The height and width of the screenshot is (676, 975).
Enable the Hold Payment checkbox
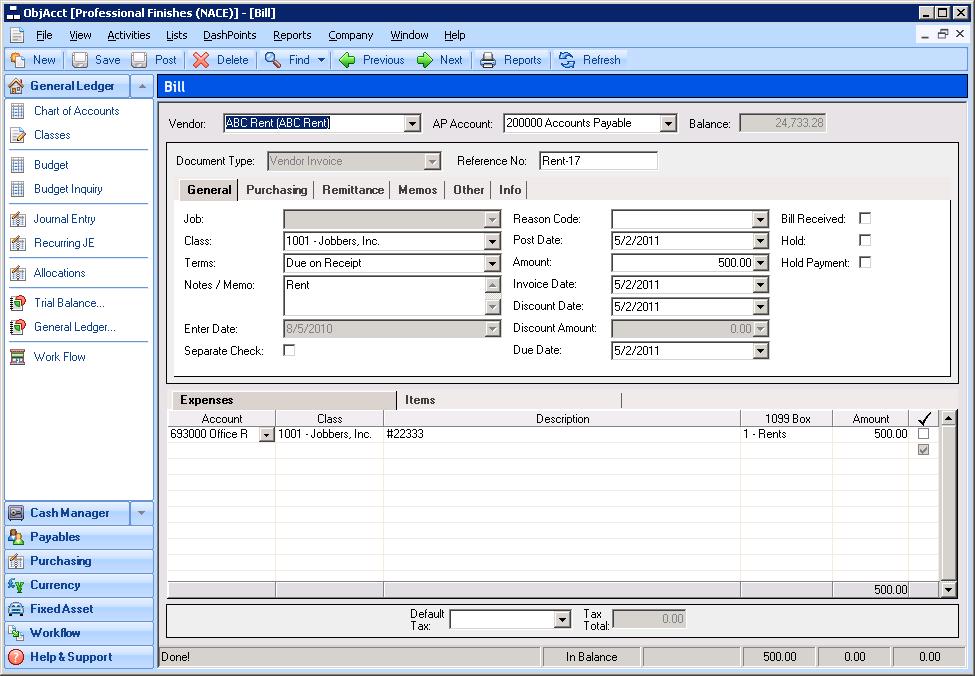[x=865, y=262]
